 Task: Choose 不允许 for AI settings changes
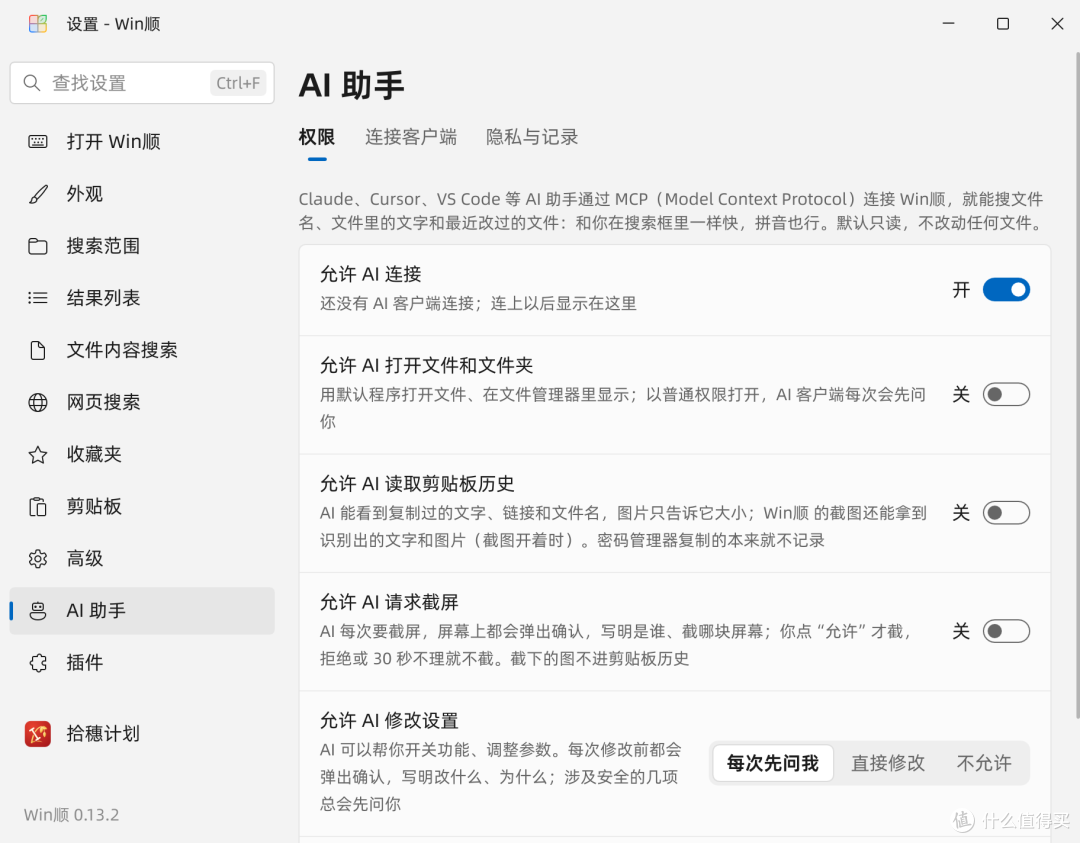pyautogui.click(x=984, y=763)
